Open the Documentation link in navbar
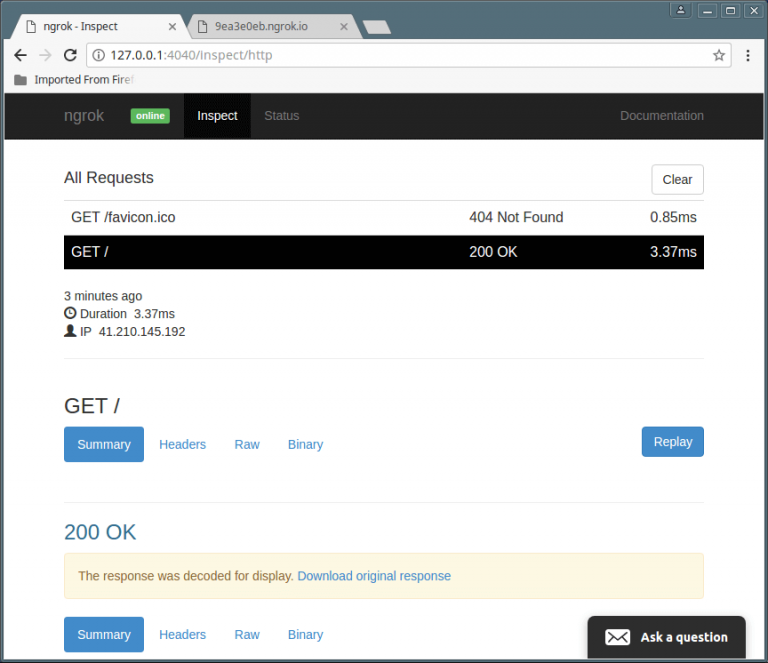The height and width of the screenshot is (663, 768). [x=662, y=116]
